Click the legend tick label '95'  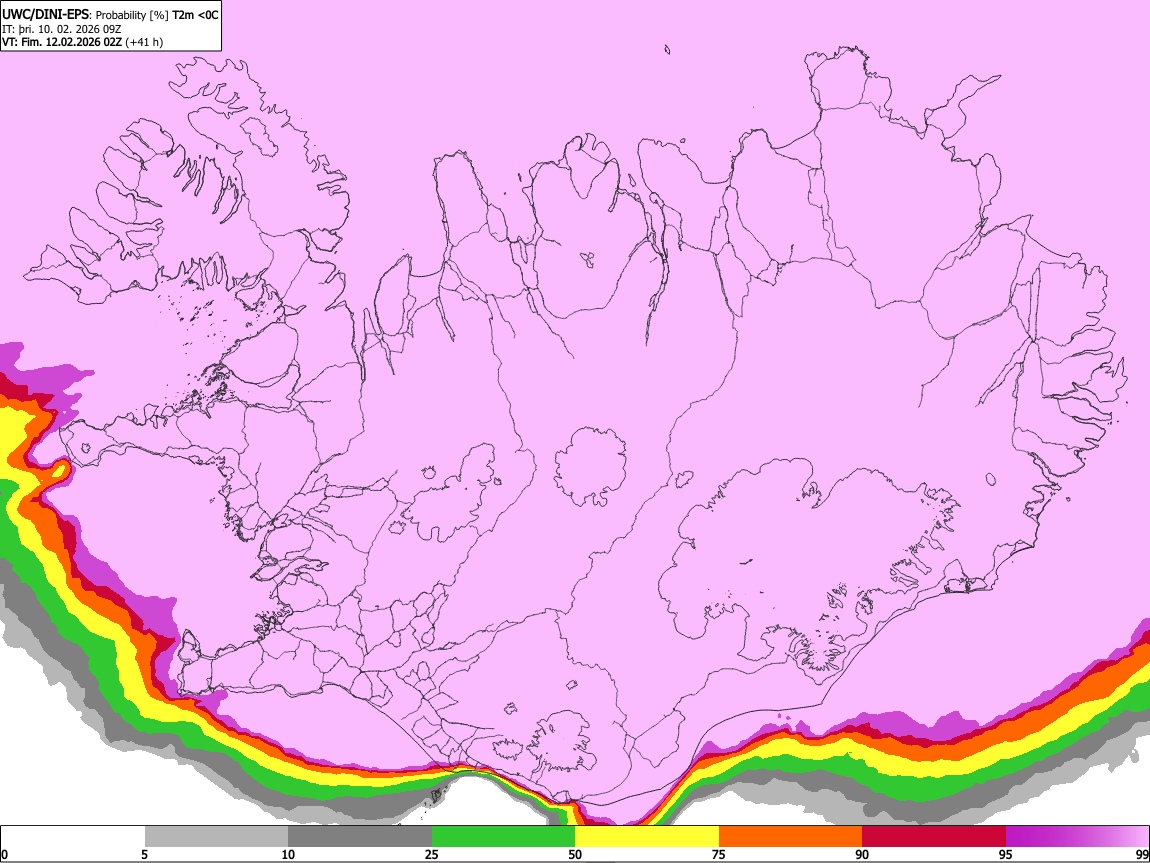(x=1006, y=855)
